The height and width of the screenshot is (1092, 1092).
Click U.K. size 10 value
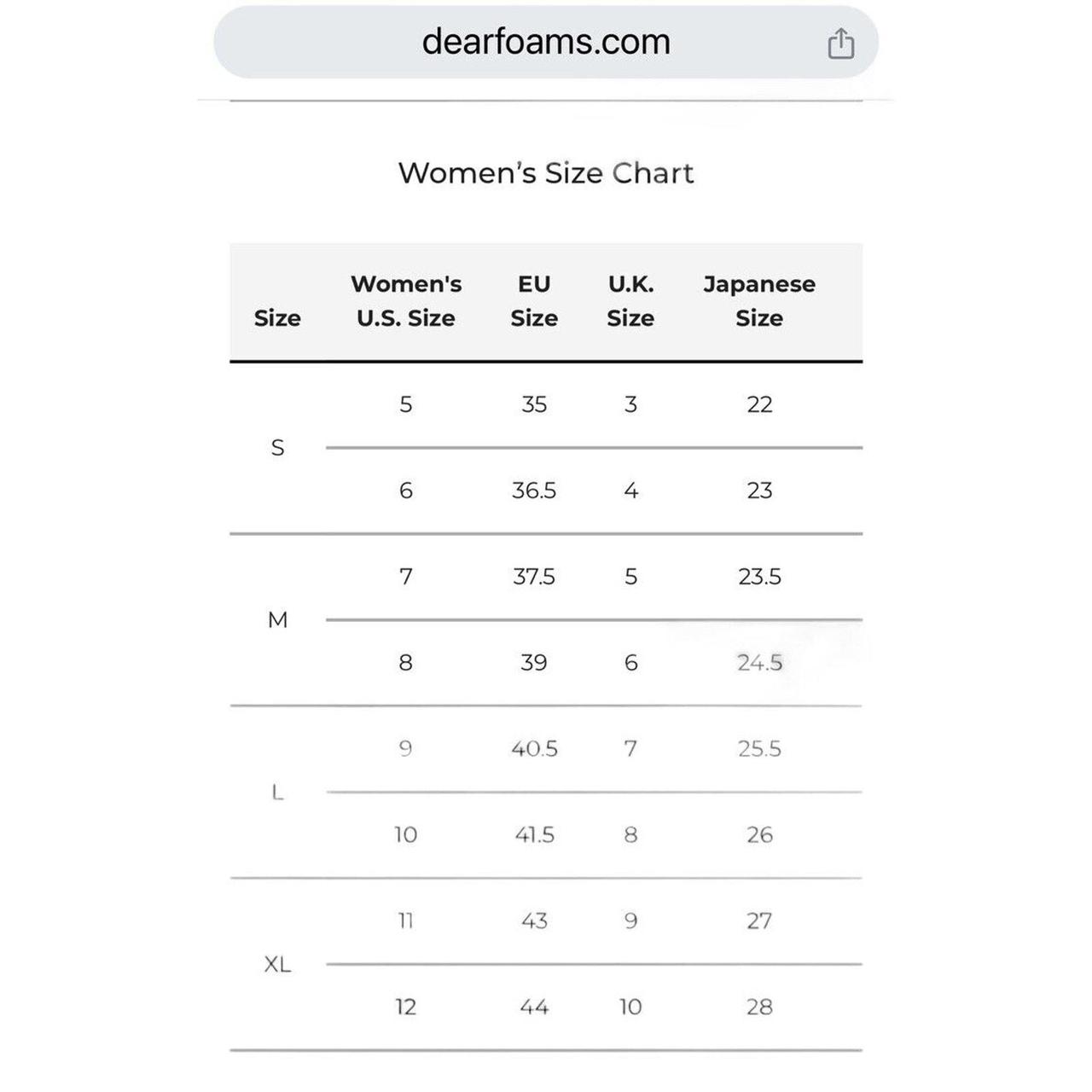[630, 1007]
